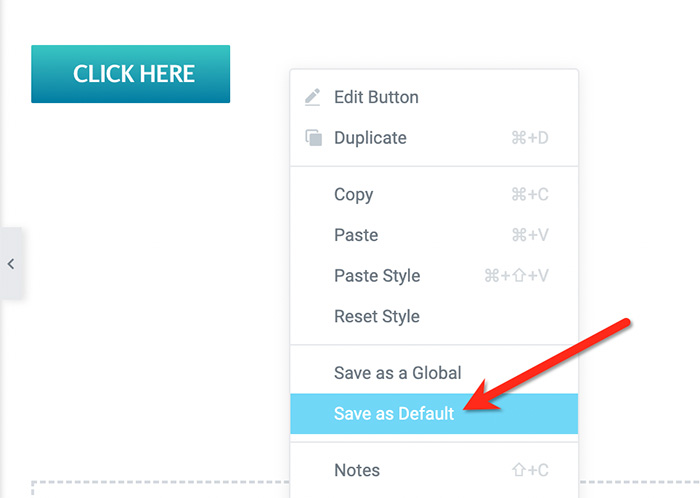Image resolution: width=700 pixels, height=498 pixels.
Task: Click the ⇧+C shortcut hint beside Notes
Action: coord(530,470)
